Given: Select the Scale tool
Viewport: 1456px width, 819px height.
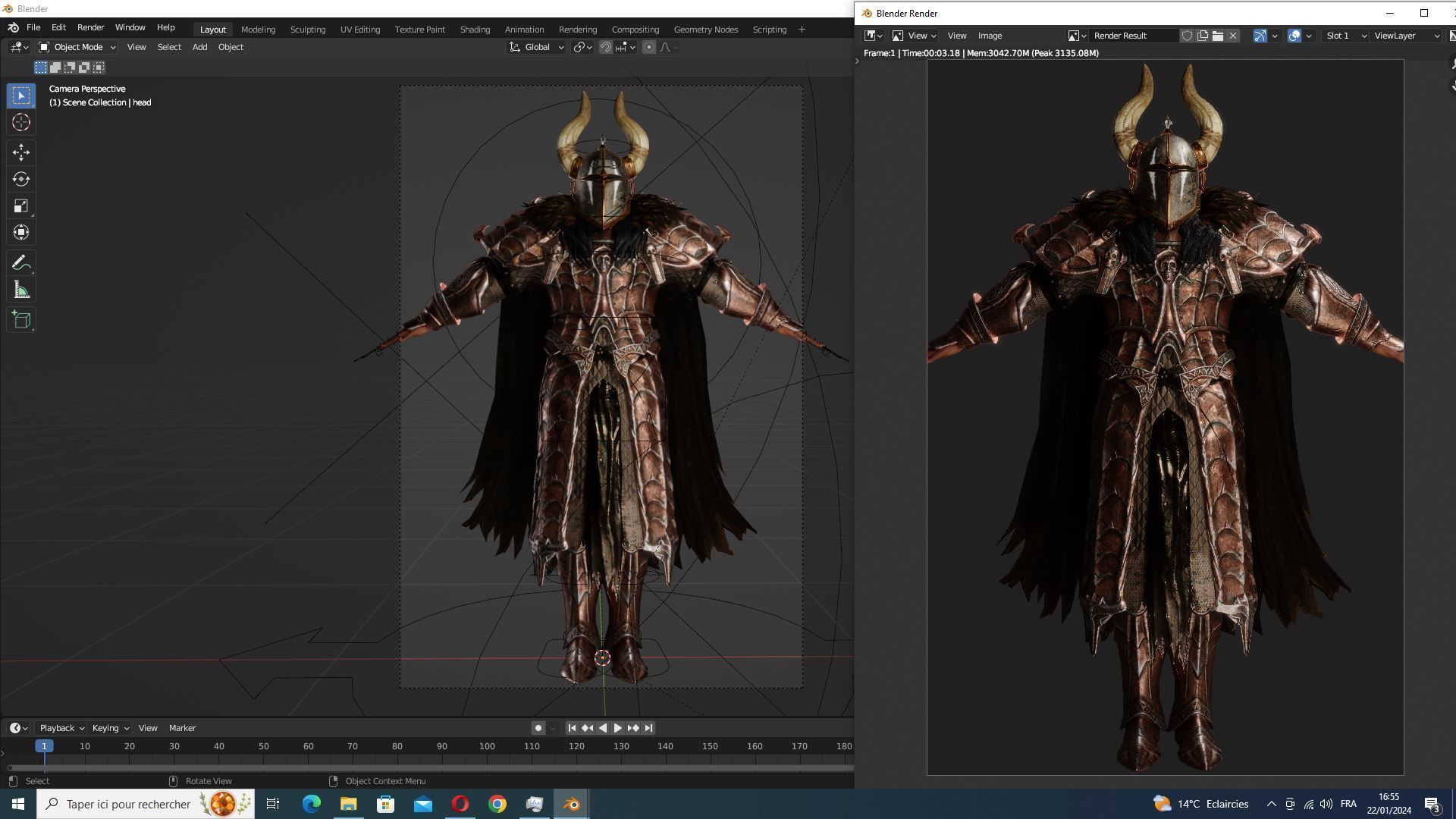Looking at the screenshot, I should [x=21, y=206].
